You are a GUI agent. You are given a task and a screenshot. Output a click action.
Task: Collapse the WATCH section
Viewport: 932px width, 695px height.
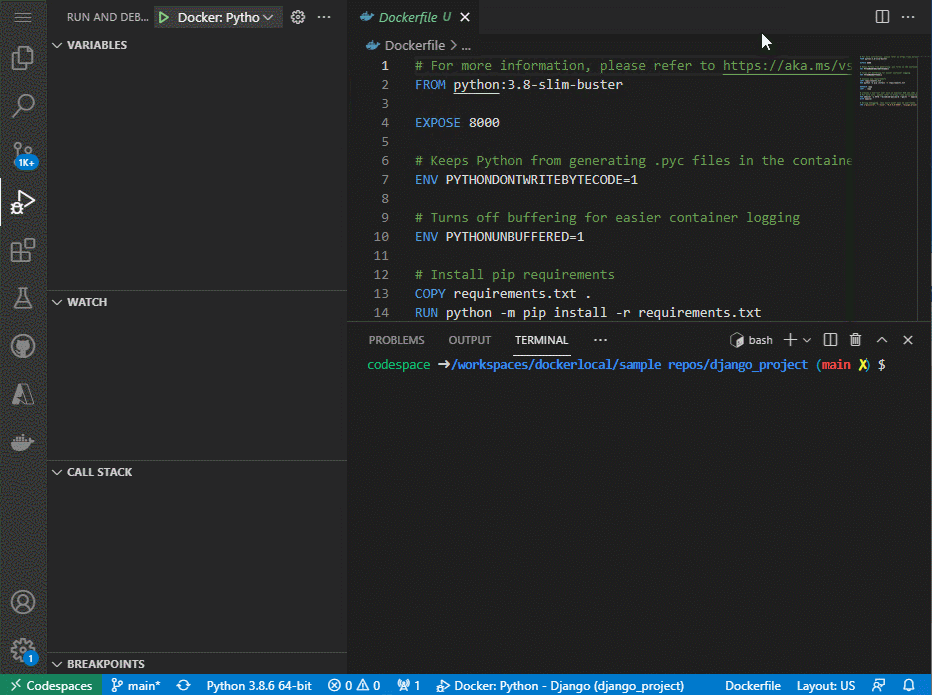[x=80, y=302]
